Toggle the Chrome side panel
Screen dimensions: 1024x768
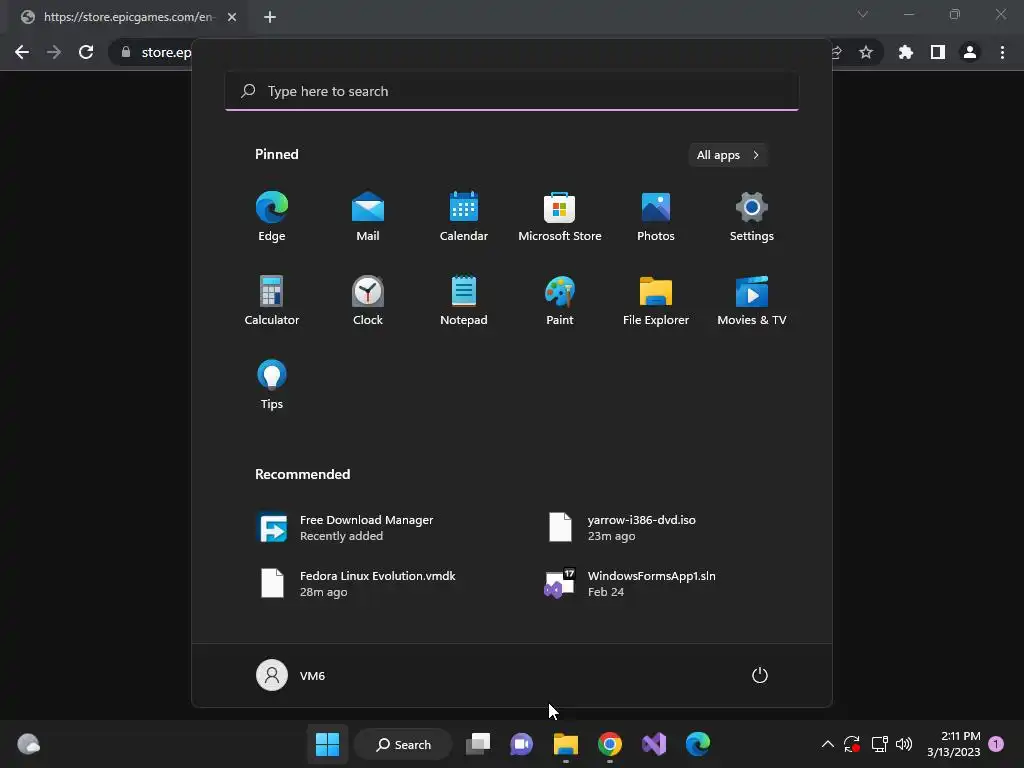[938, 52]
